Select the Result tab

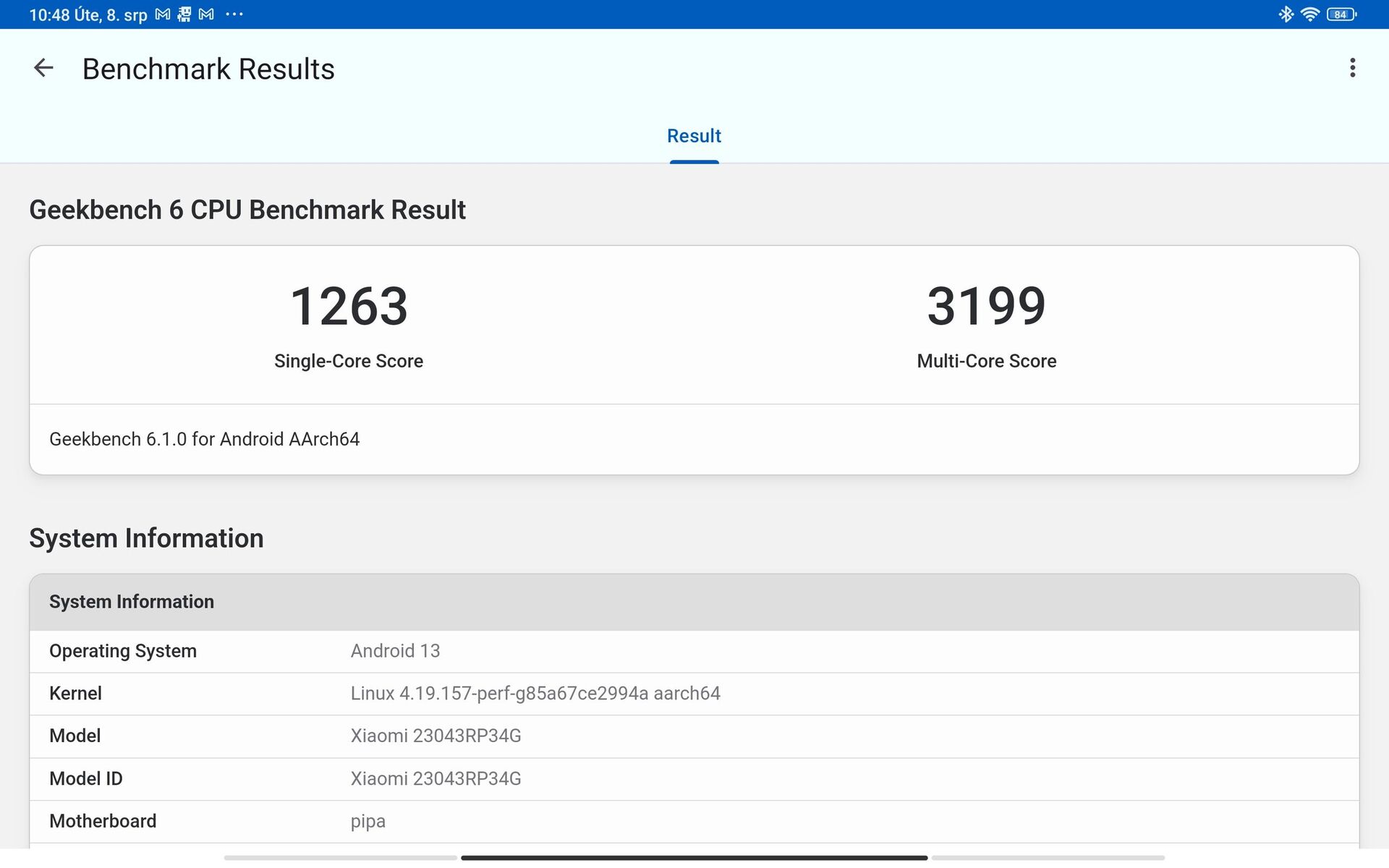click(x=694, y=136)
